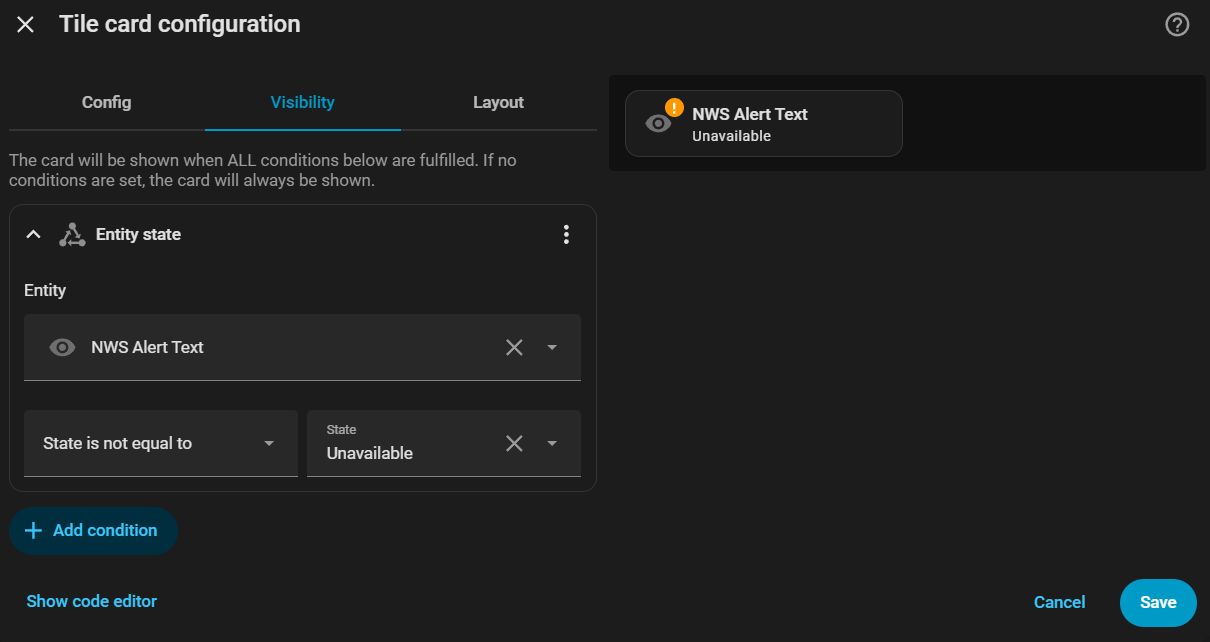Clear the NWS Alert Text entity selection
The height and width of the screenshot is (642, 1210).
(514, 348)
